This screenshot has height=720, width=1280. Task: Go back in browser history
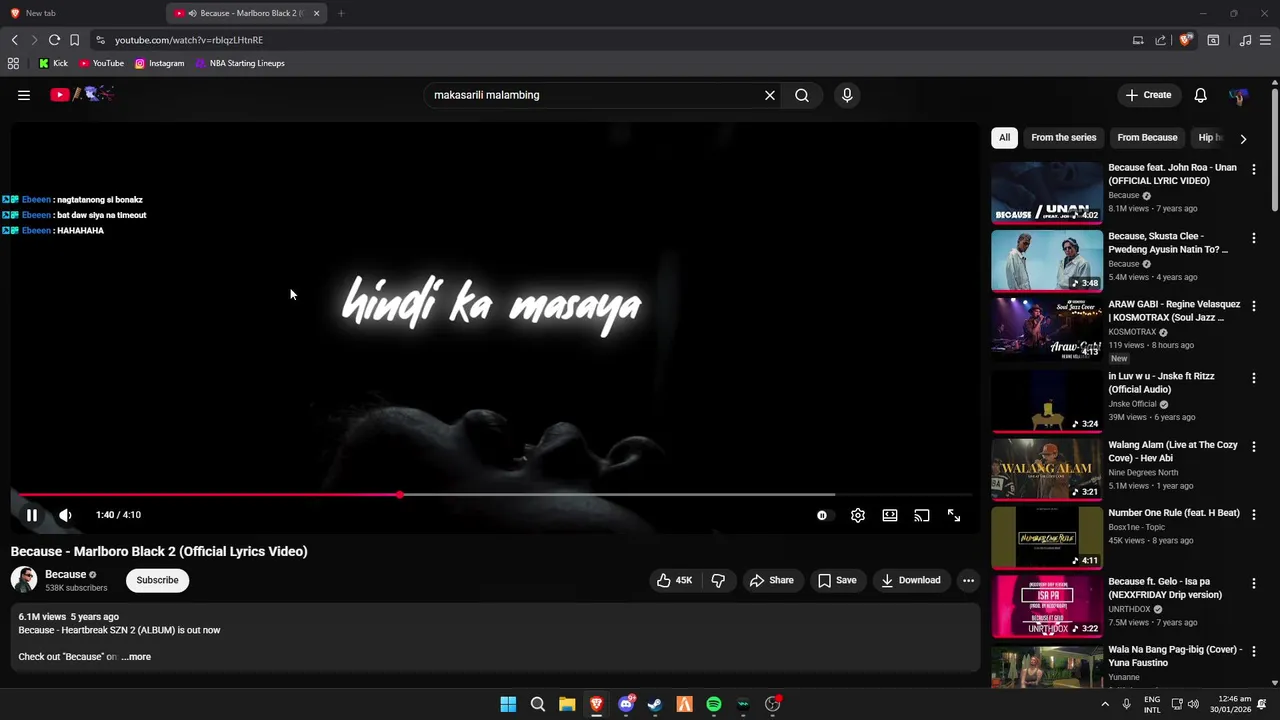(14, 40)
